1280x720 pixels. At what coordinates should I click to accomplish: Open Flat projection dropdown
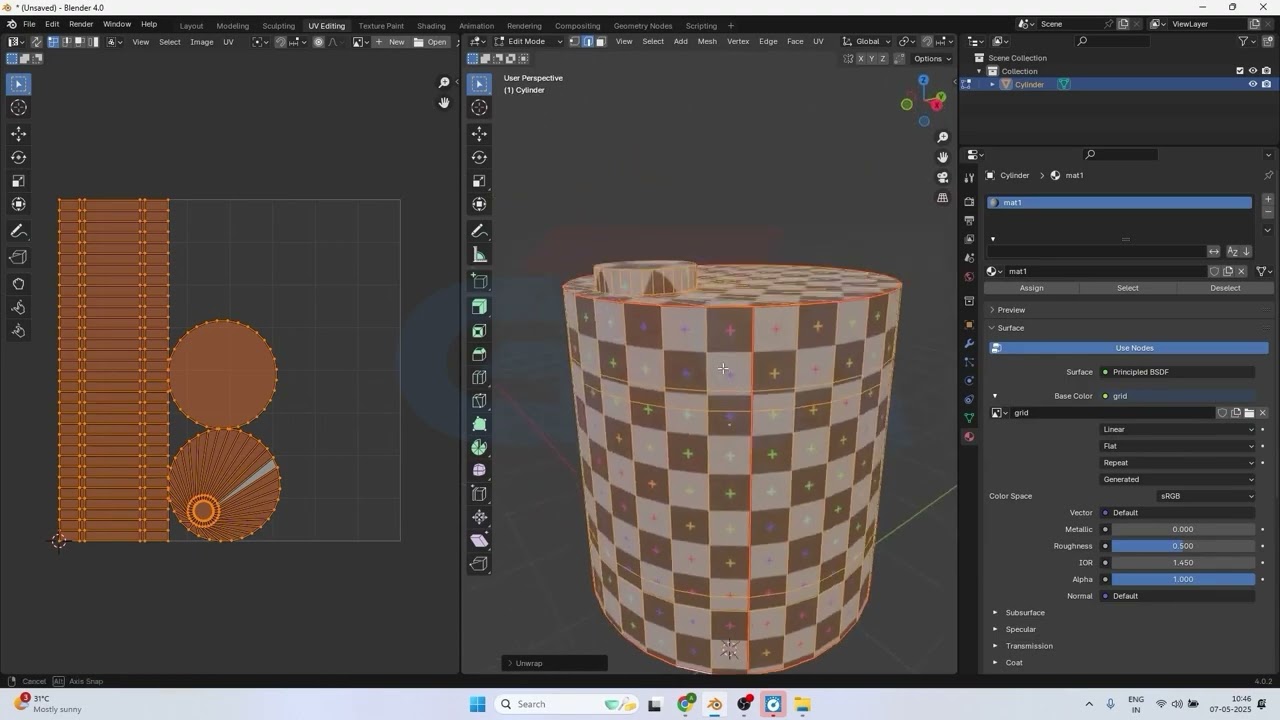pos(1178,446)
